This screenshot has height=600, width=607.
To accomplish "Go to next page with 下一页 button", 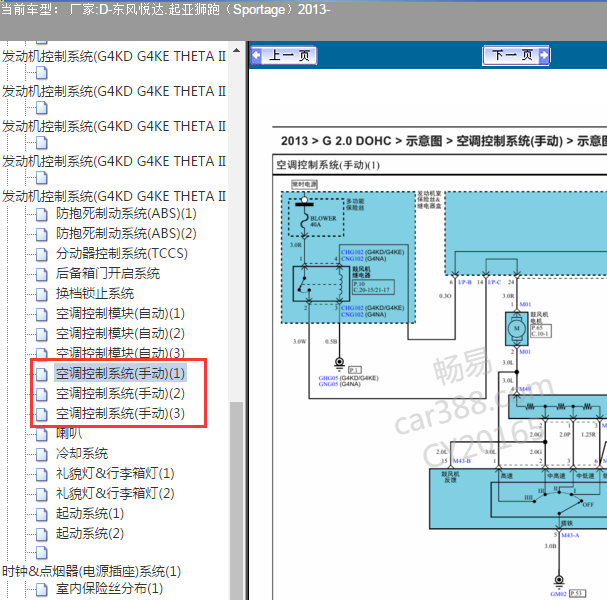I will pyautogui.click(x=516, y=55).
